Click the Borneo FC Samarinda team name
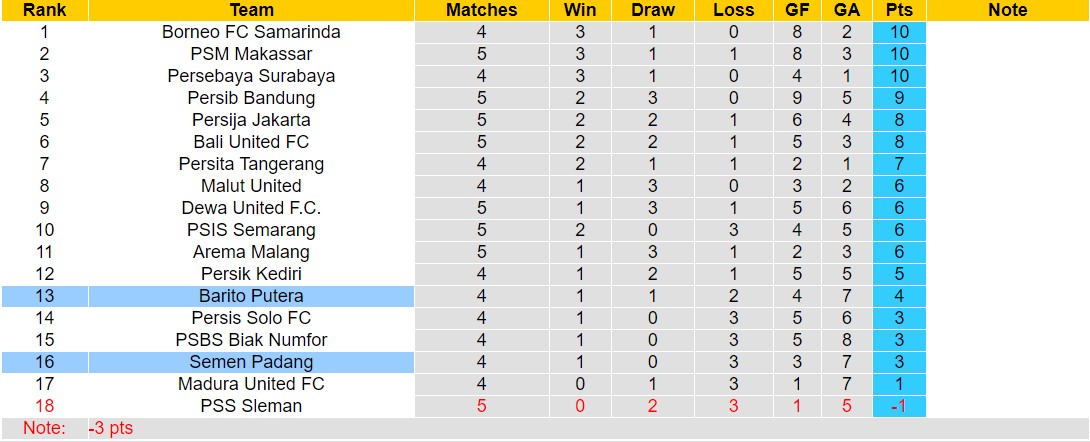The image size is (1090, 442). [x=251, y=32]
